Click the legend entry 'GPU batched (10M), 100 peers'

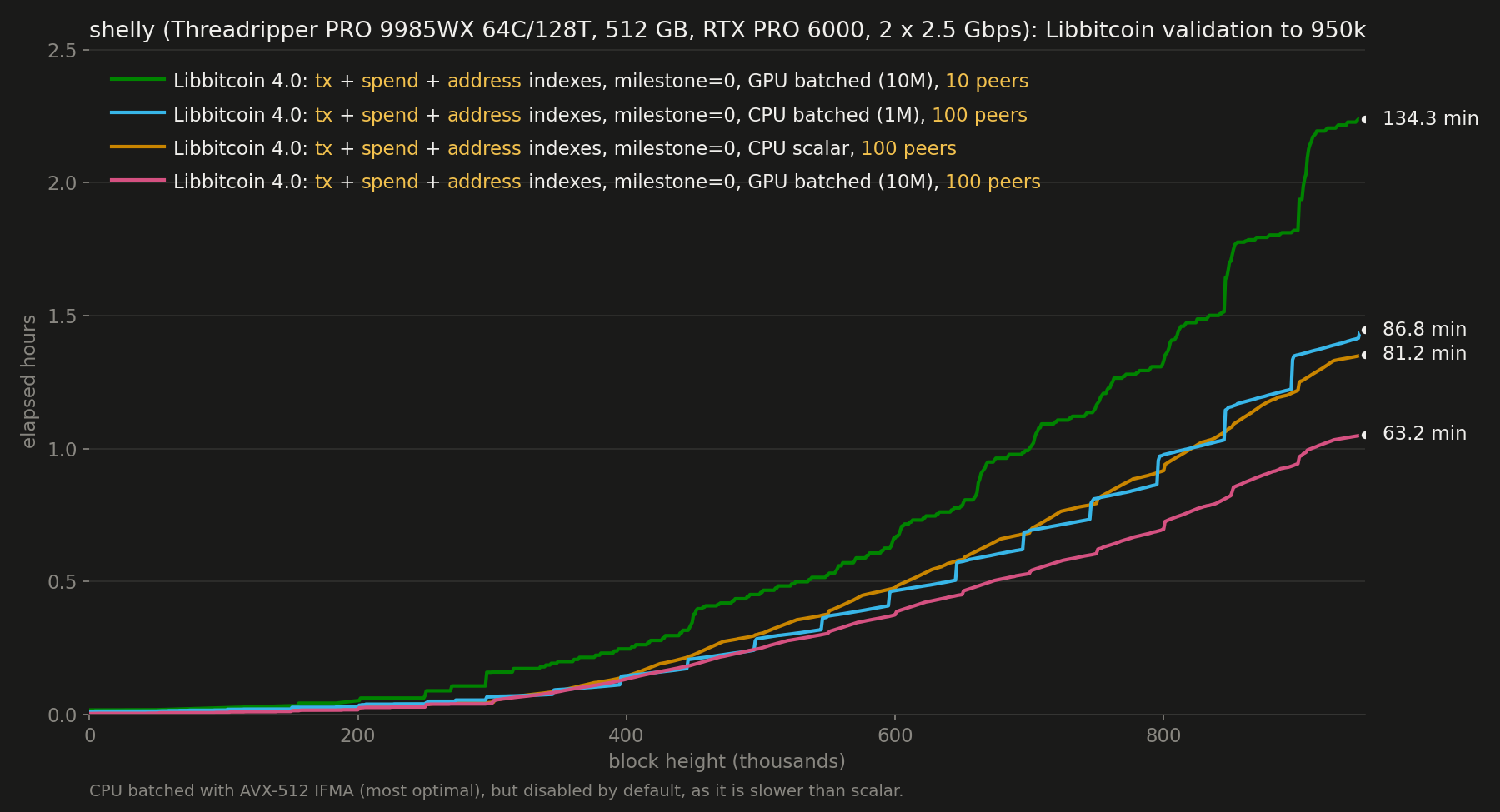(x=607, y=182)
